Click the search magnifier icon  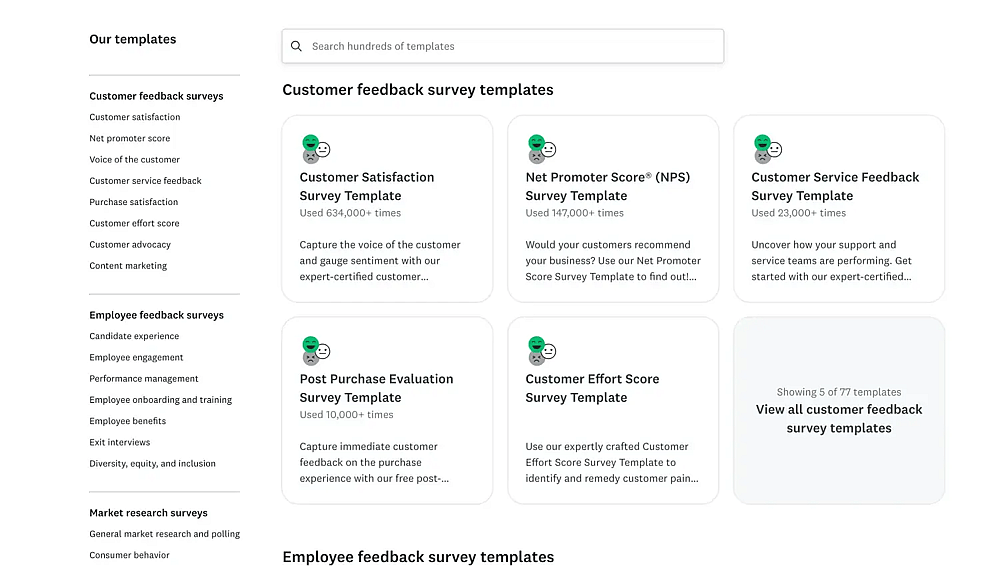coord(296,46)
